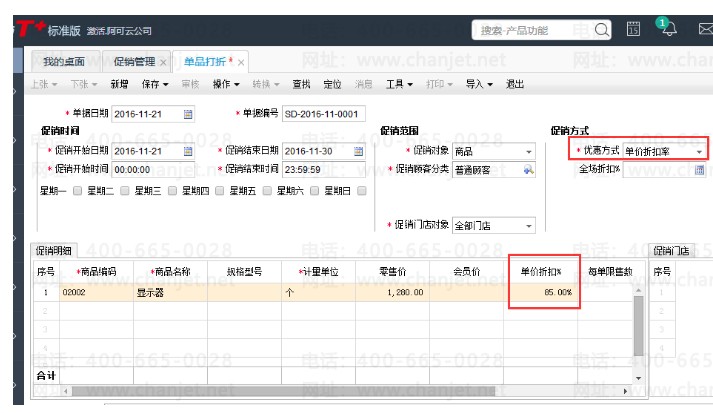Click the 显示器 product name cell

[171, 292]
